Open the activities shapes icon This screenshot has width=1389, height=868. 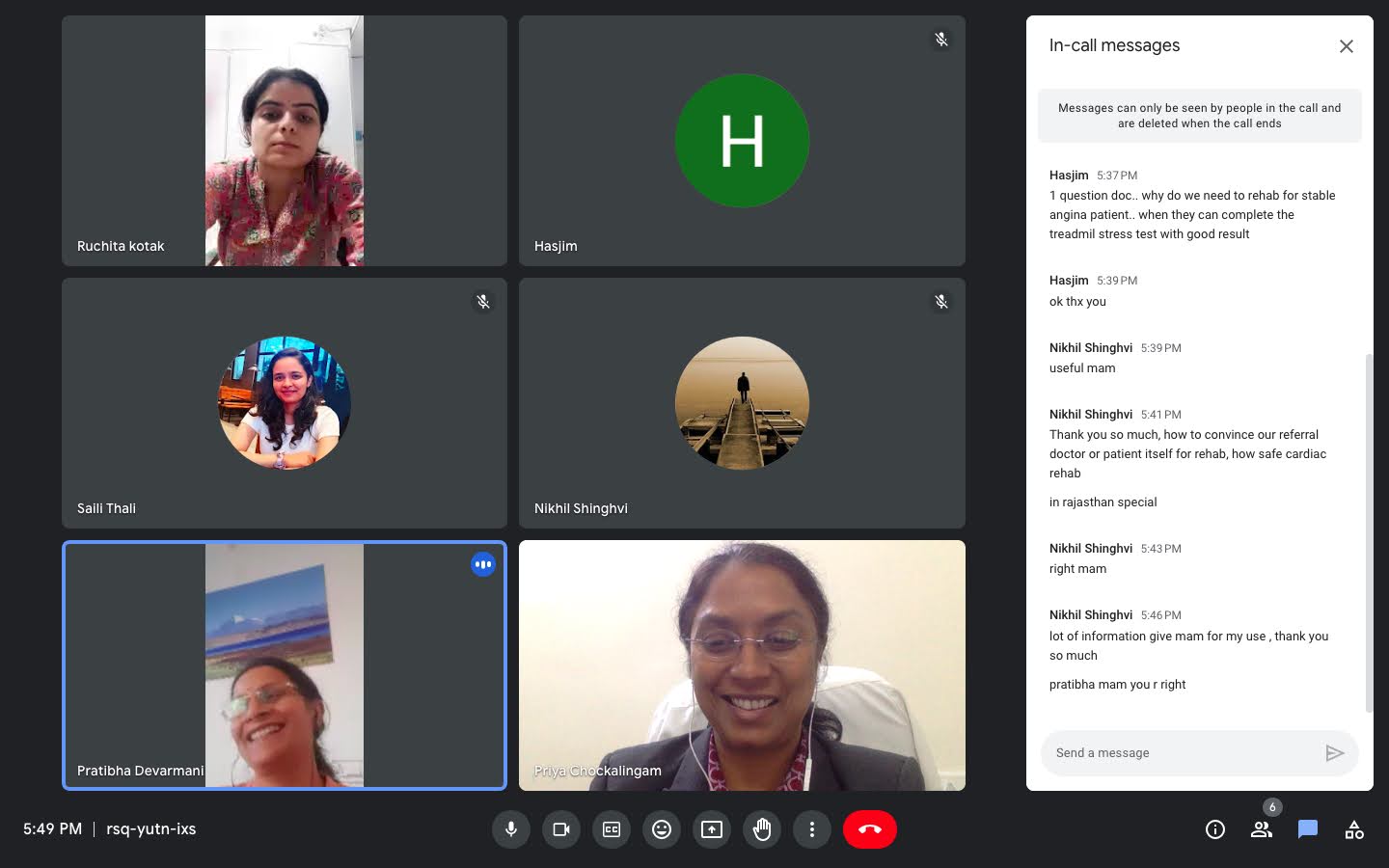(x=1354, y=829)
